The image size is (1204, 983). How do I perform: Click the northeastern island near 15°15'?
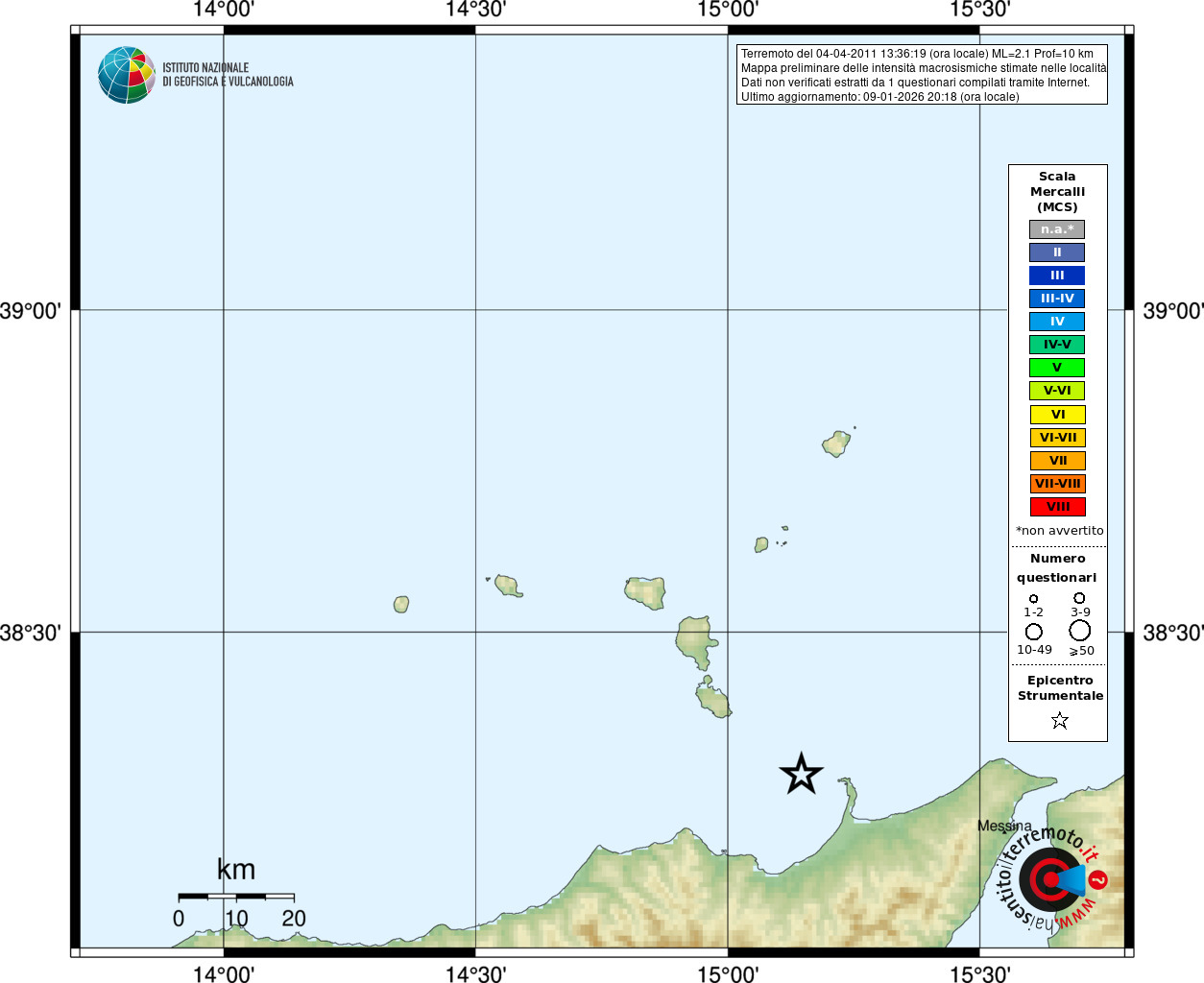(836, 444)
